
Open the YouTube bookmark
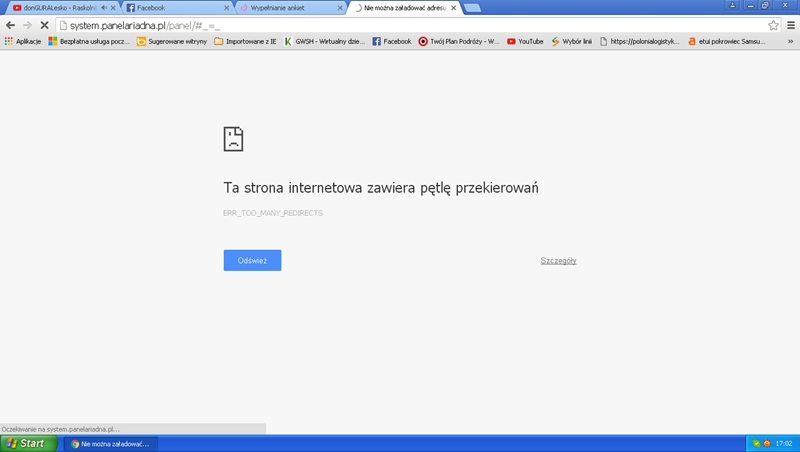525,42
